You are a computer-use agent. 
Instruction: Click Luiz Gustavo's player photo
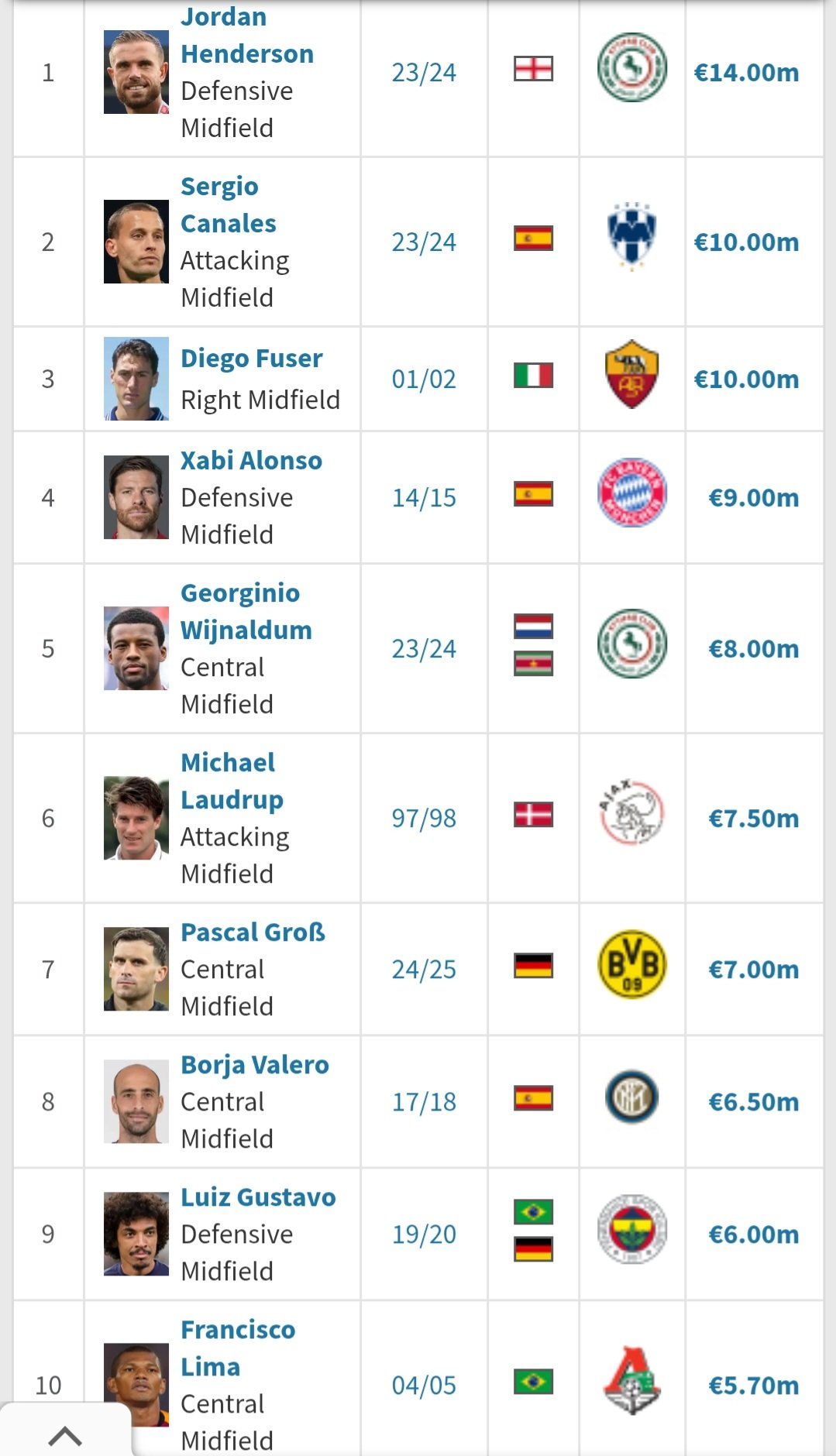coord(136,1234)
